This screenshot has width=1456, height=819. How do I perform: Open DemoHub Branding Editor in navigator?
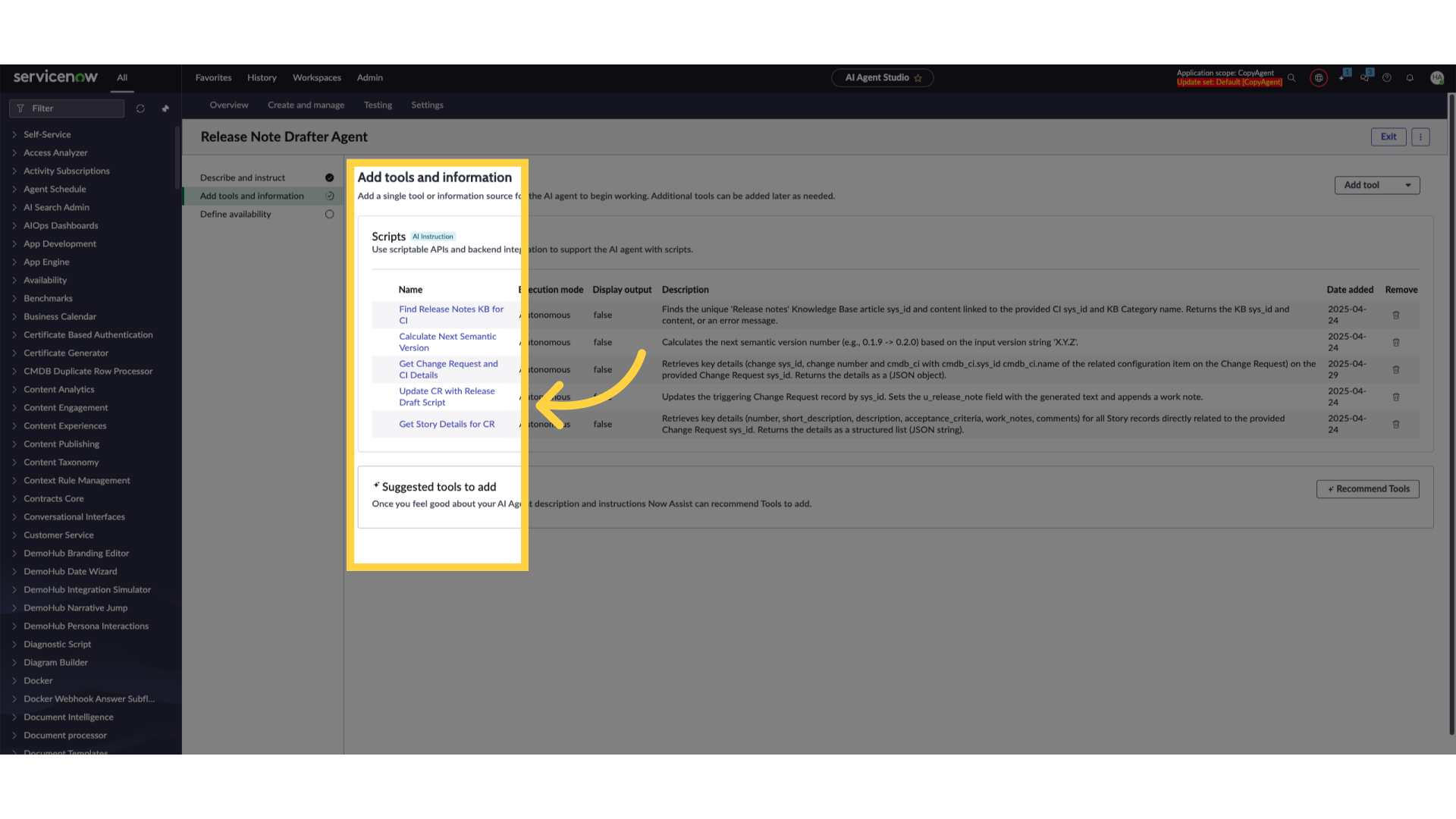click(76, 553)
